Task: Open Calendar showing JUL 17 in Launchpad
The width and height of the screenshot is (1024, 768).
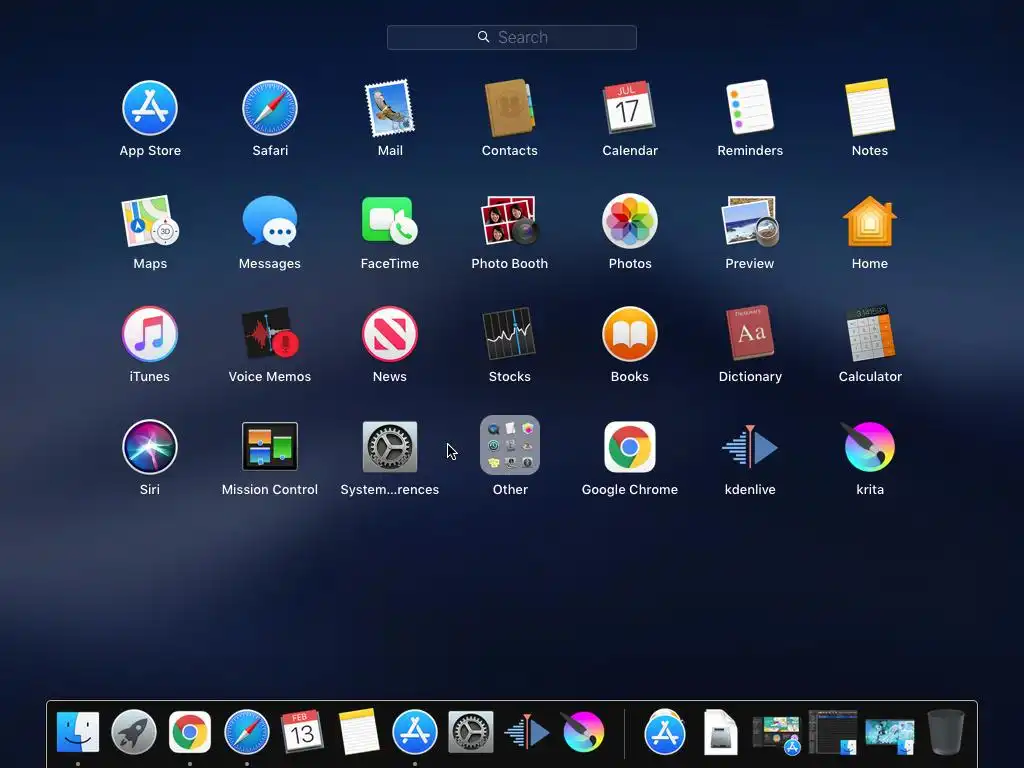Action: coord(630,108)
